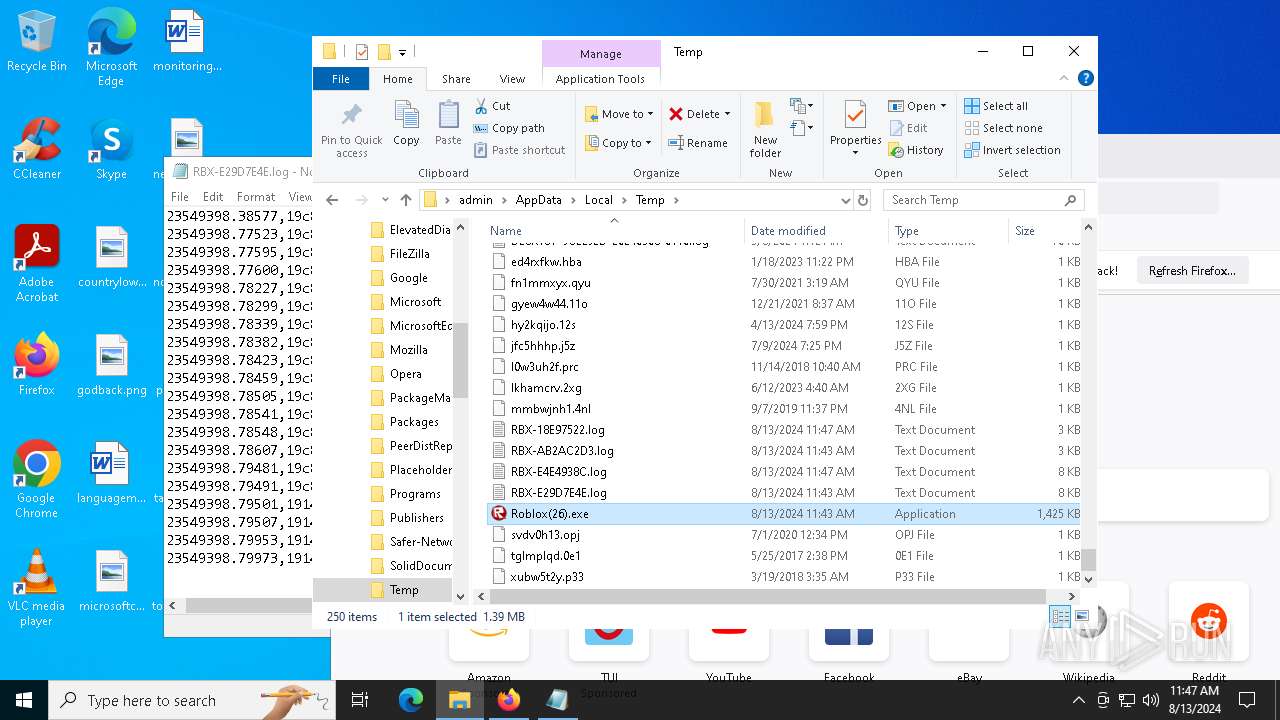1280x720 pixels.
Task: Click the History button
Action: point(916,150)
